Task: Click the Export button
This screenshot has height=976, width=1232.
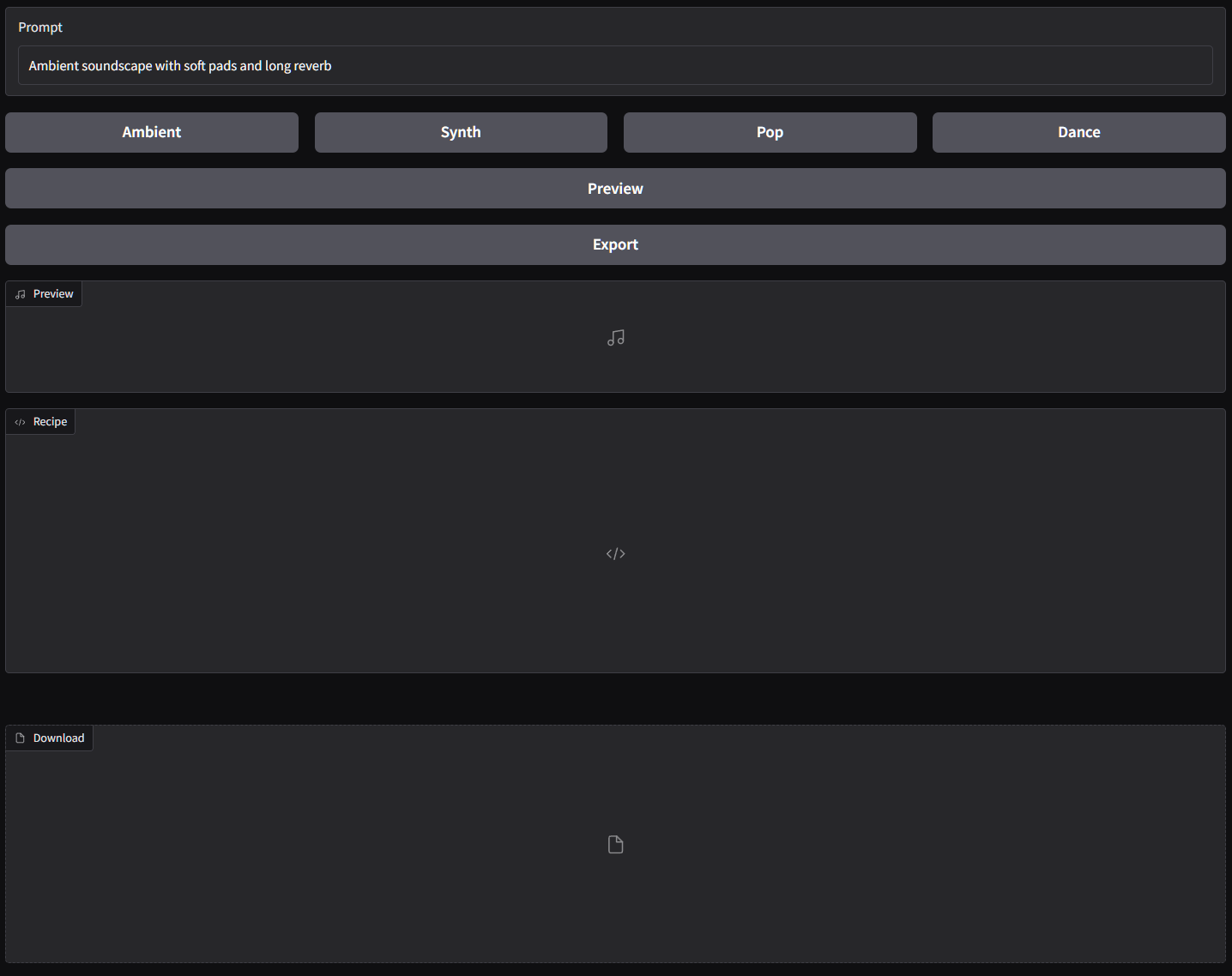Action: [615, 244]
